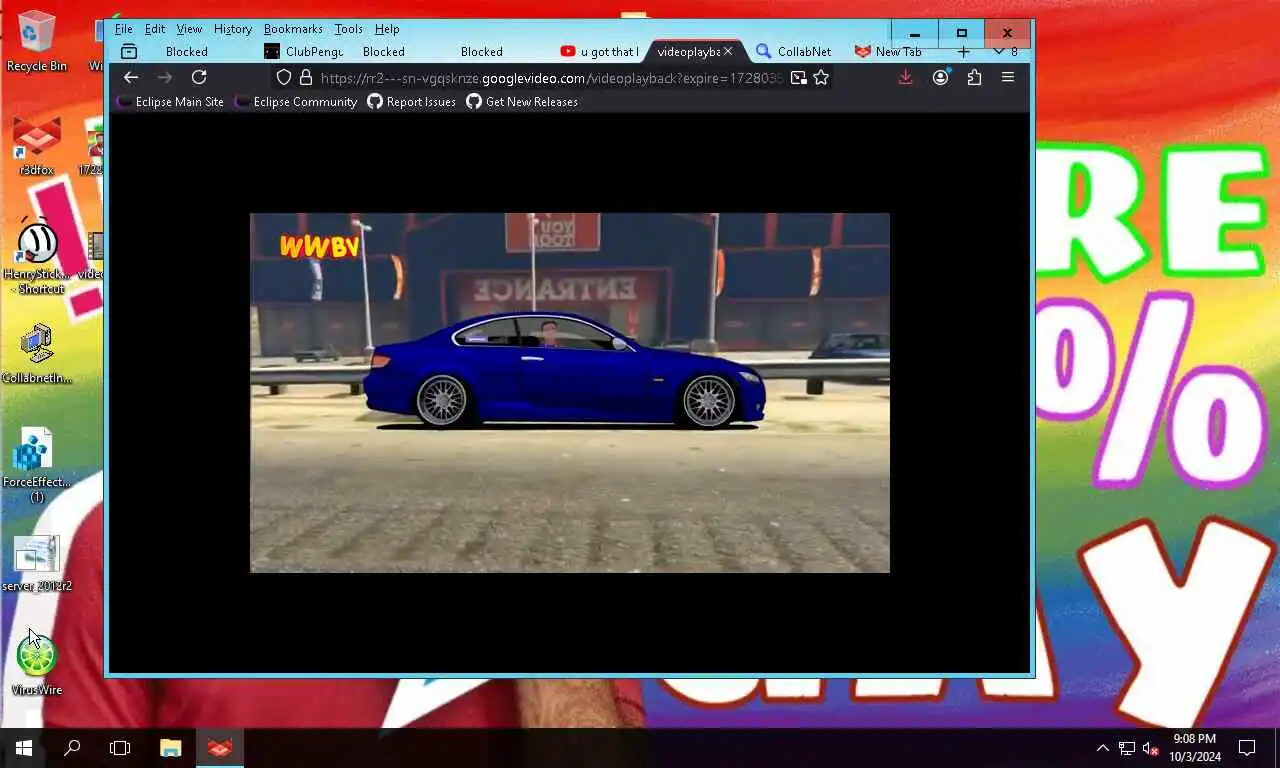Open the View menu

(x=189, y=29)
